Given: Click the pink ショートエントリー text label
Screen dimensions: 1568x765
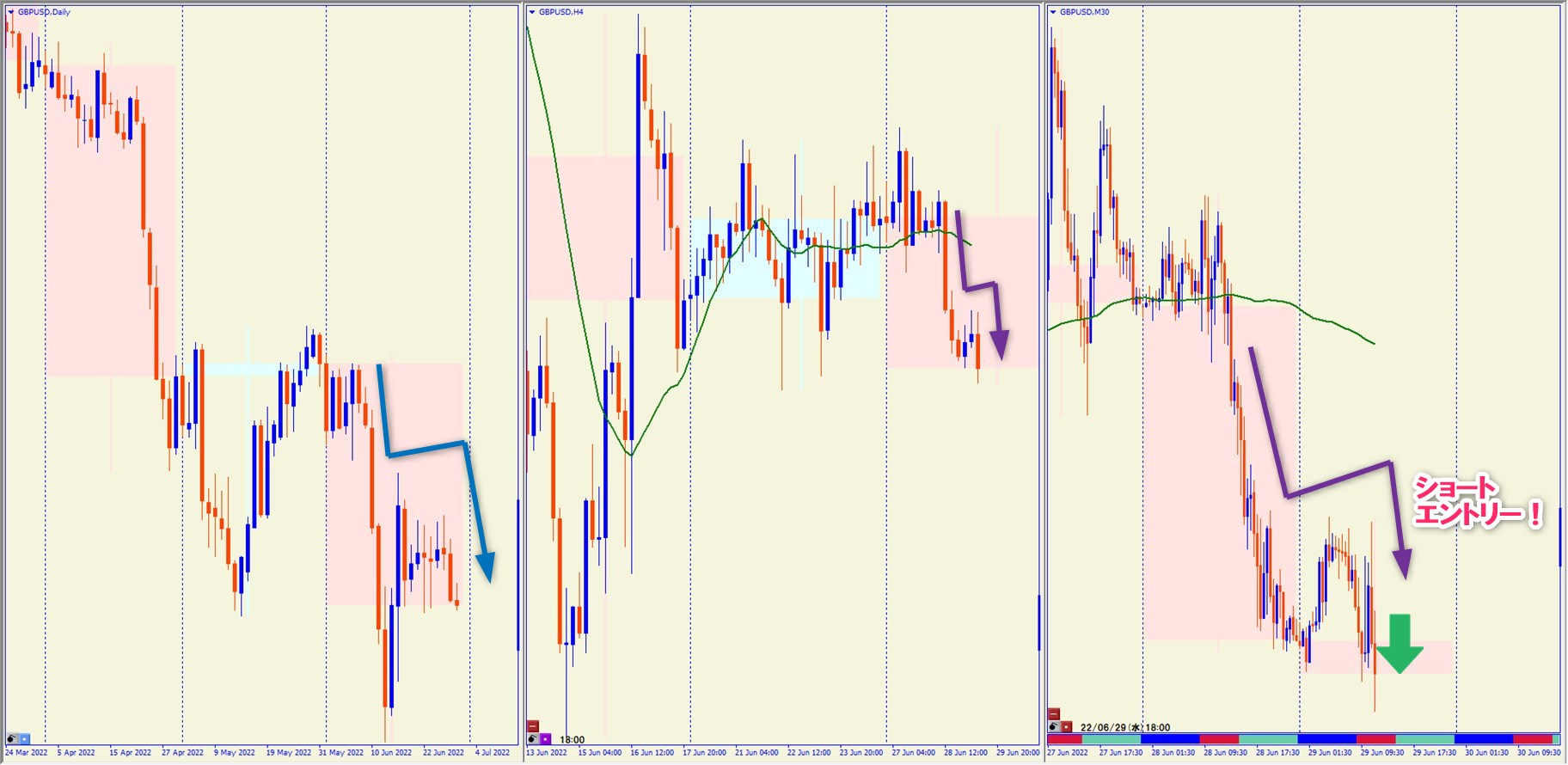Looking at the screenshot, I should [1475, 501].
